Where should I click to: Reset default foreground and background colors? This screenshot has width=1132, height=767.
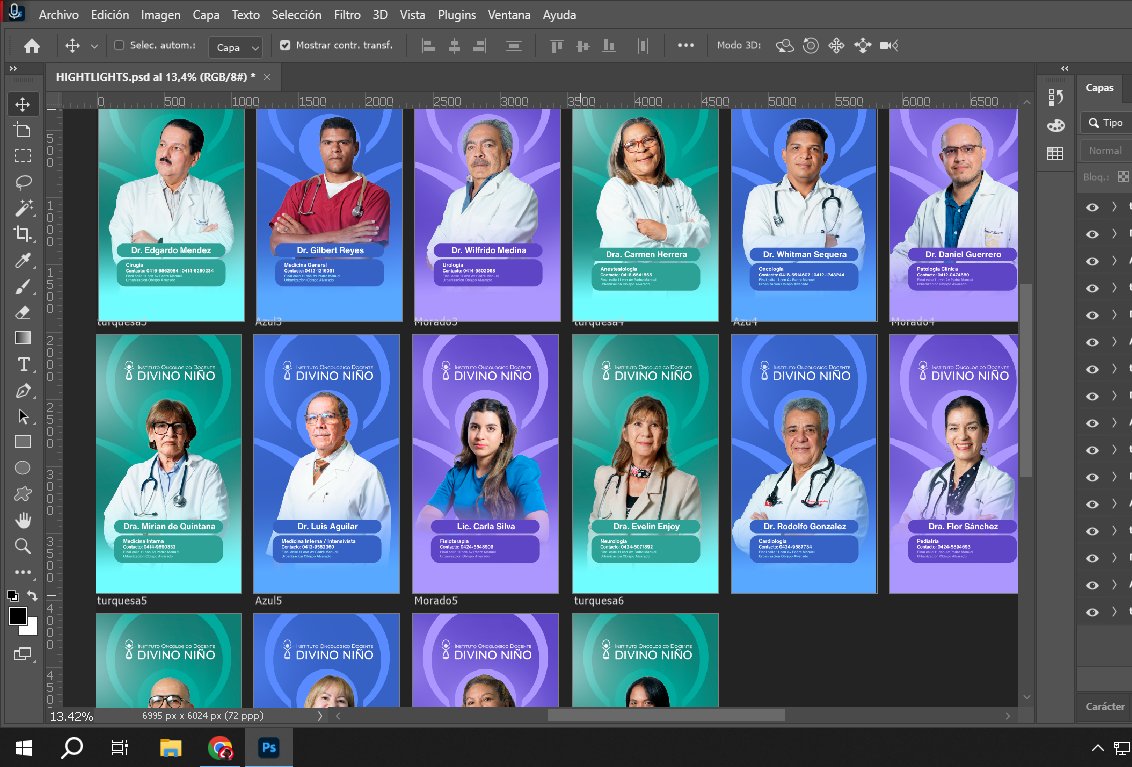pos(12,596)
